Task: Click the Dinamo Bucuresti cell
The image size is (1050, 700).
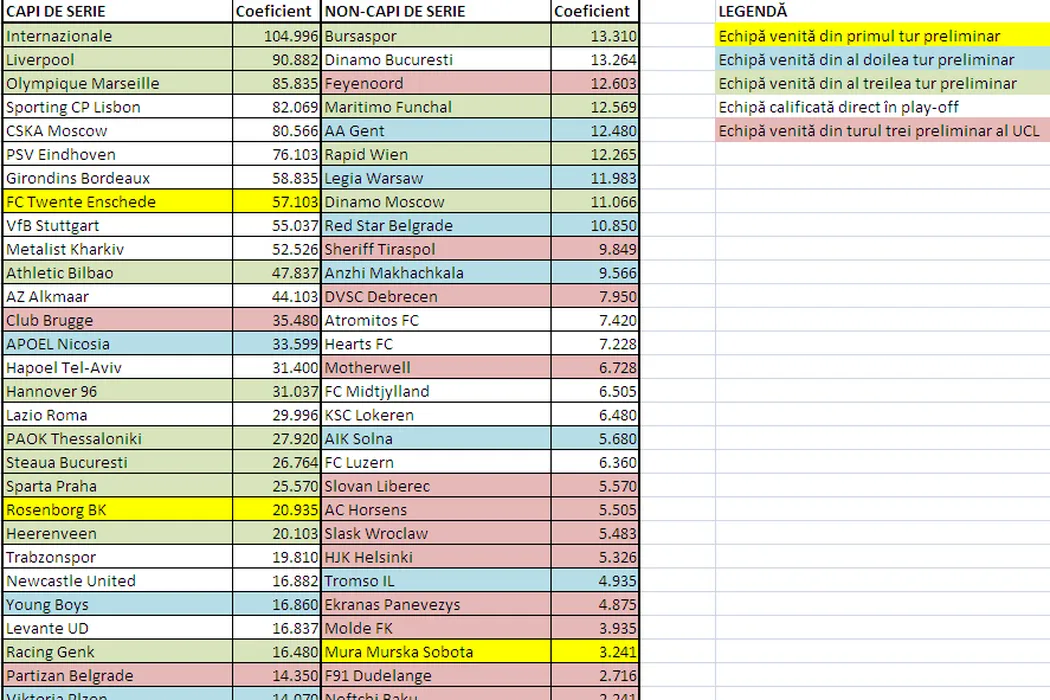Action: (437, 60)
